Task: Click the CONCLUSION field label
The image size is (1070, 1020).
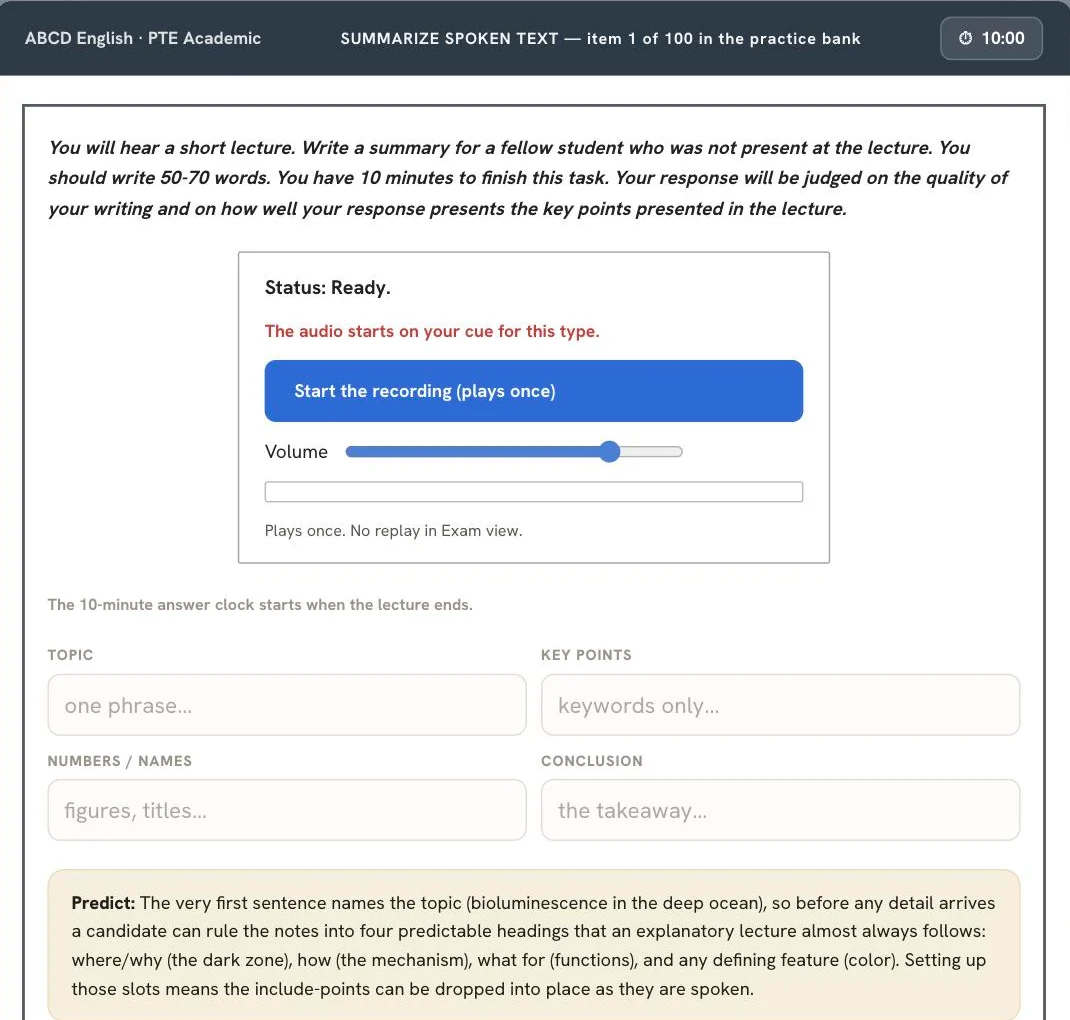Action: 592,761
